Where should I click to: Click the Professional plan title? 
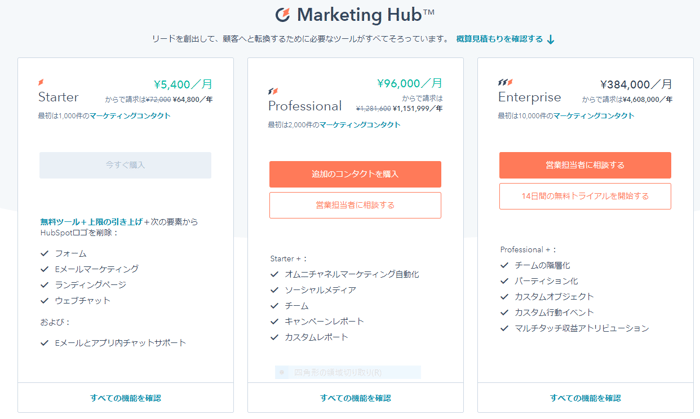coord(305,106)
